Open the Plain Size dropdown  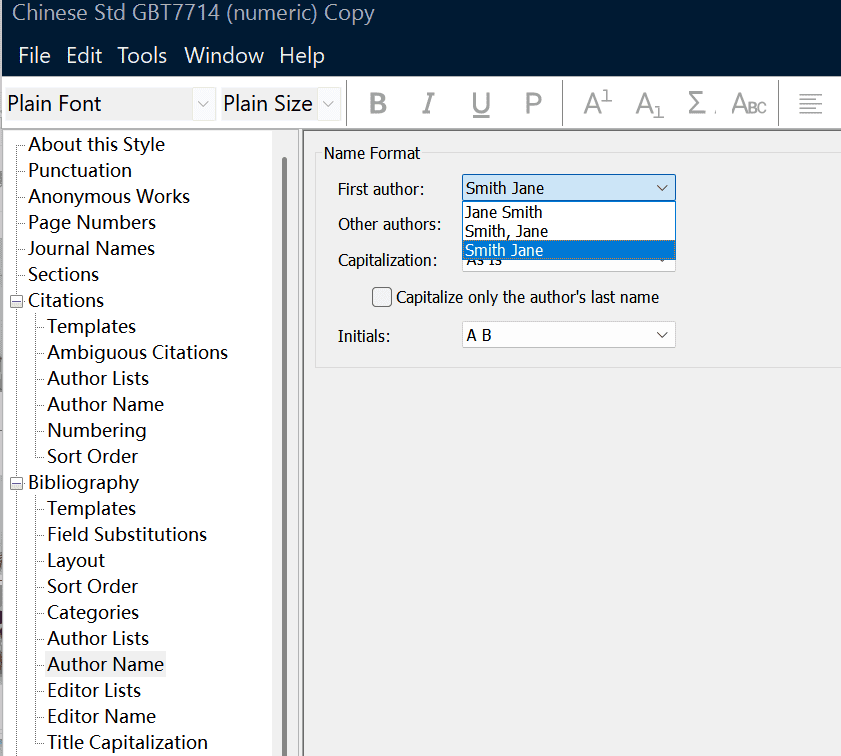(x=328, y=104)
